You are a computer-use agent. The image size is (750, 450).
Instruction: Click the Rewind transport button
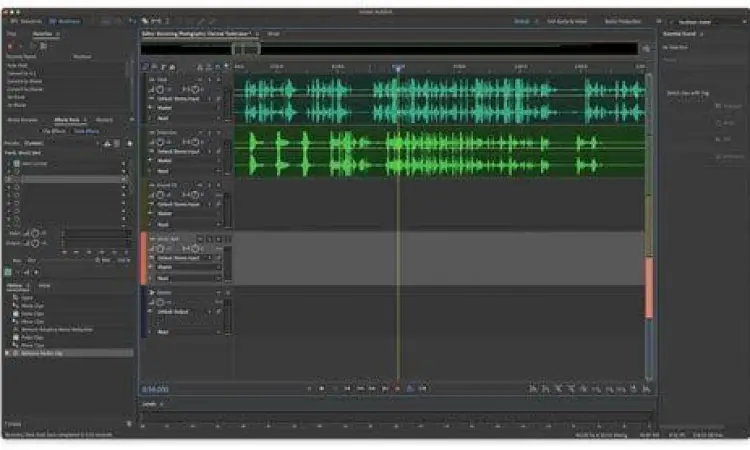[360, 389]
